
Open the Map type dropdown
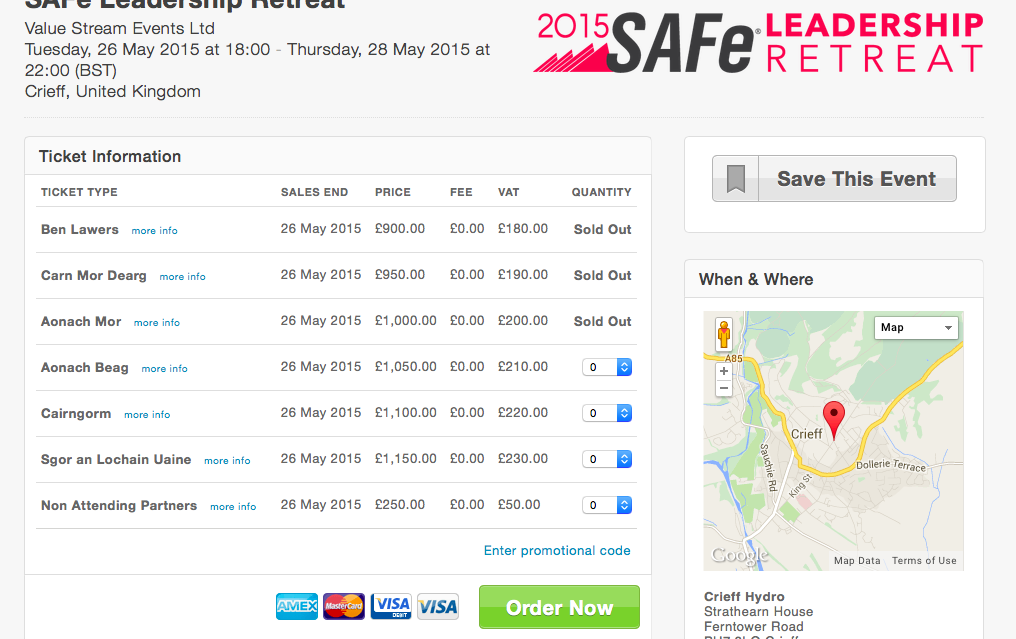(916, 328)
